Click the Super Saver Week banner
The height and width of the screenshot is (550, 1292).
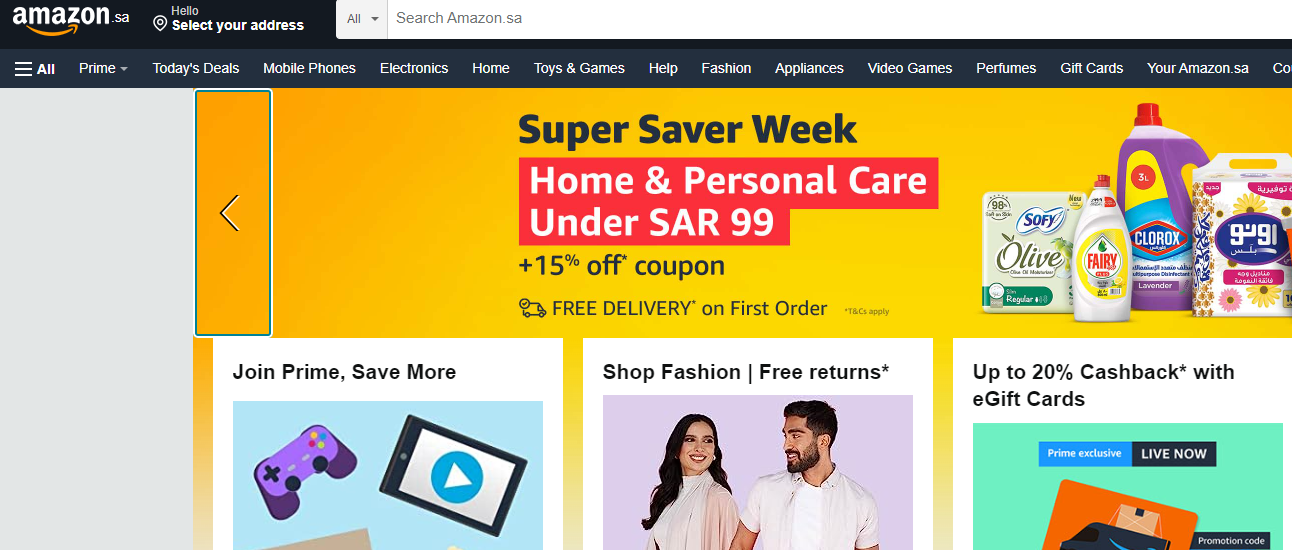(x=780, y=213)
